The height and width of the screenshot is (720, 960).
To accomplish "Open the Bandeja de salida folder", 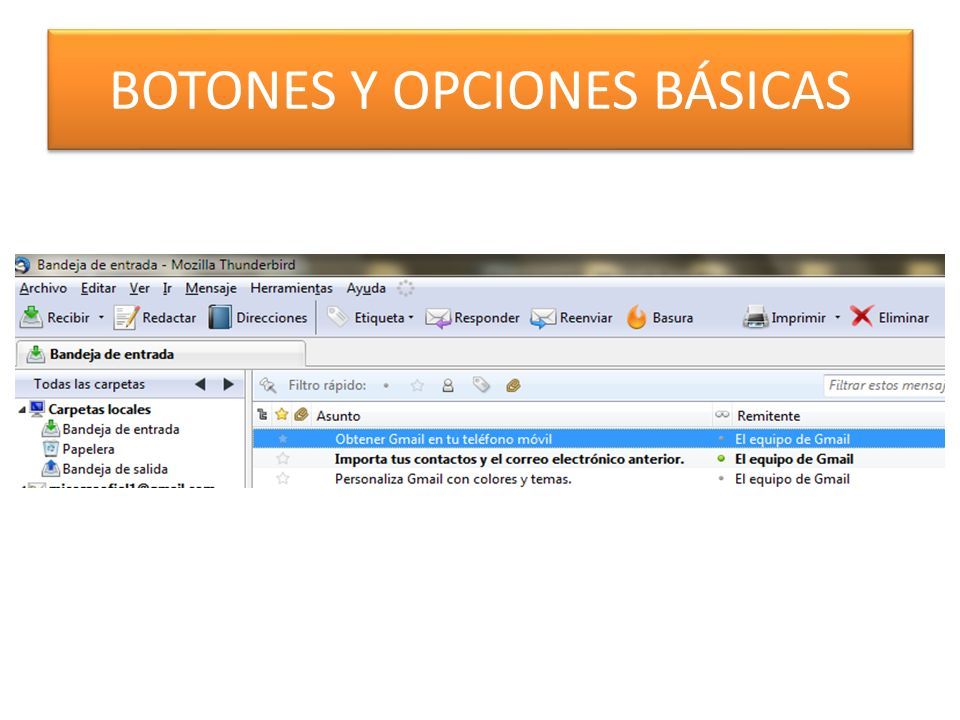I will (x=105, y=468).
